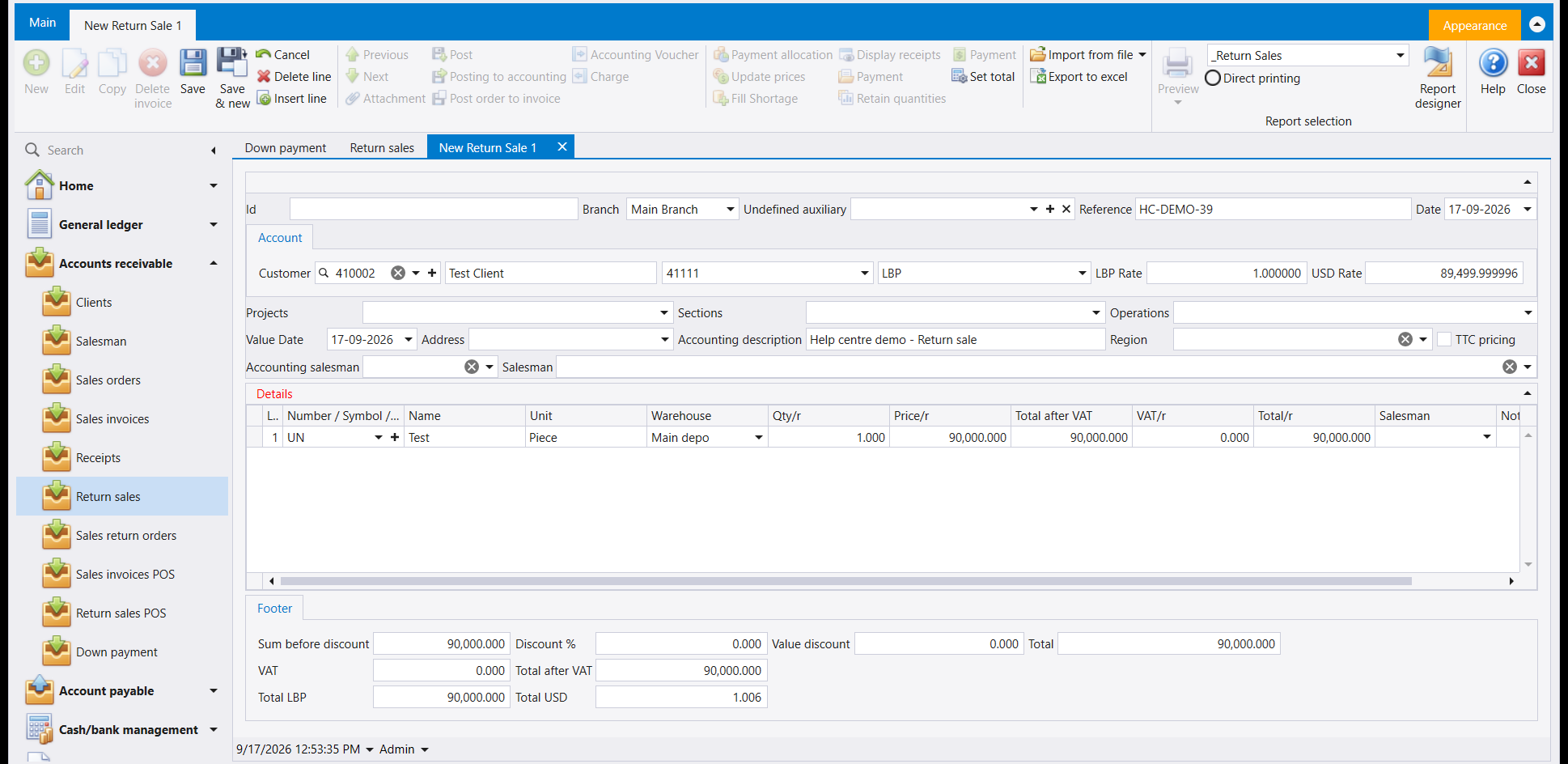Viewport: 1568px width, 764px height.
Task: Click the Id input field
Action: (434, 210)
